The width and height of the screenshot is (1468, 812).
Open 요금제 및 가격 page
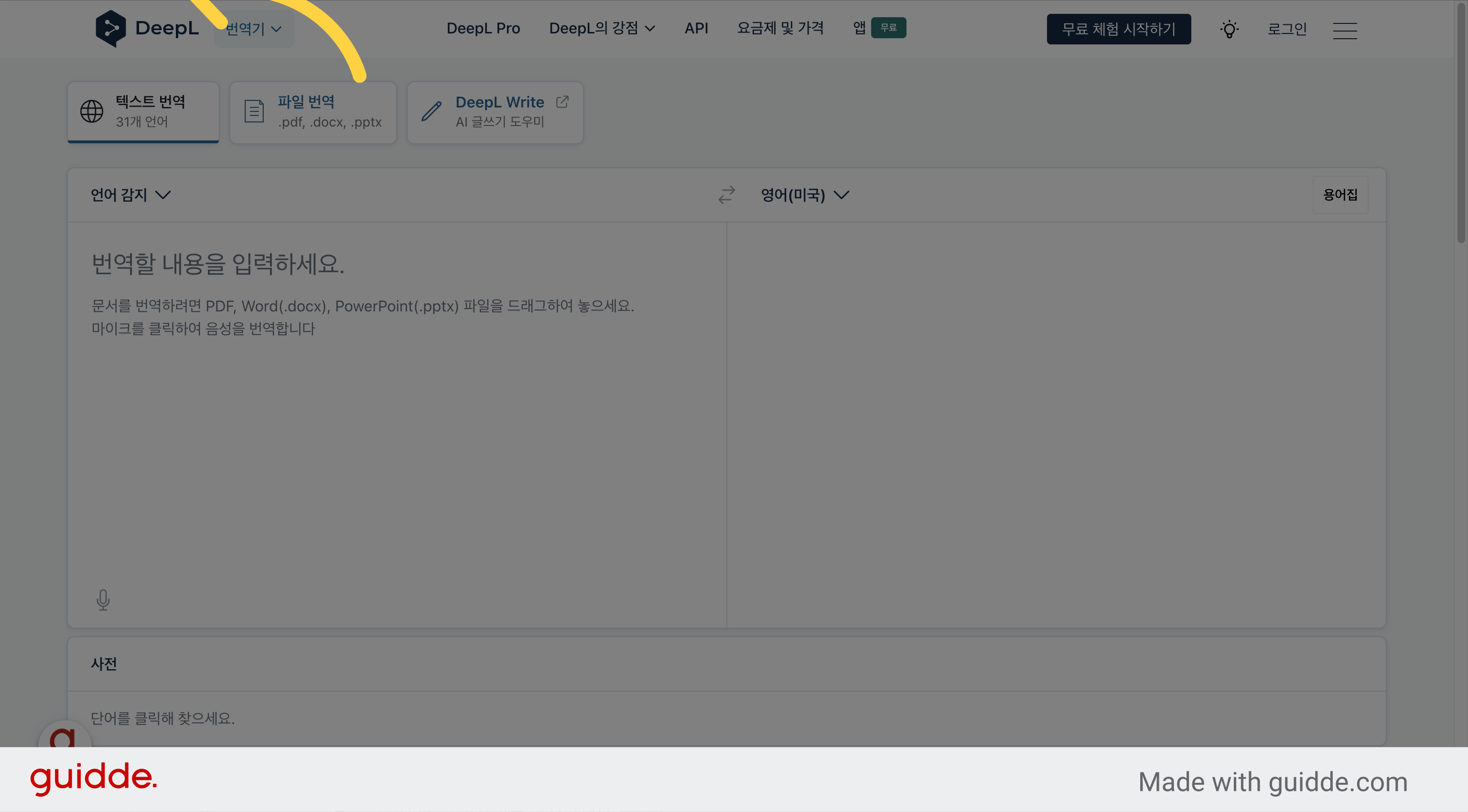point(780,29)
